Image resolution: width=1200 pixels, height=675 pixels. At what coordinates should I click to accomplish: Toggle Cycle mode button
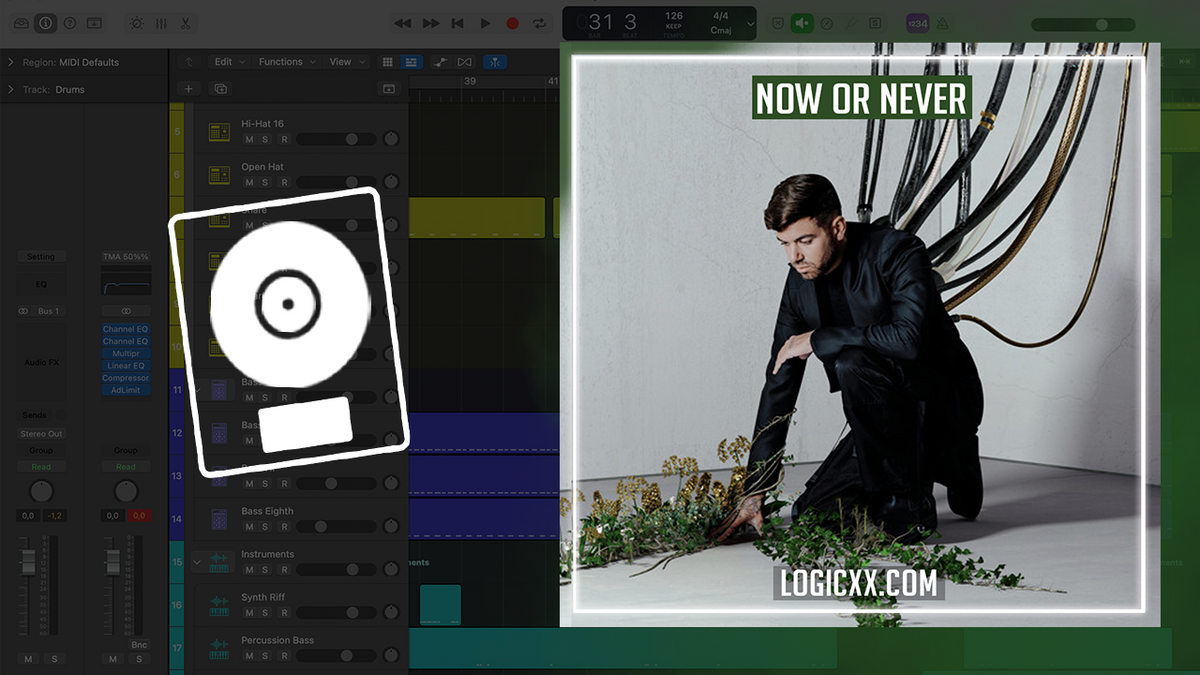coord(540,23)
